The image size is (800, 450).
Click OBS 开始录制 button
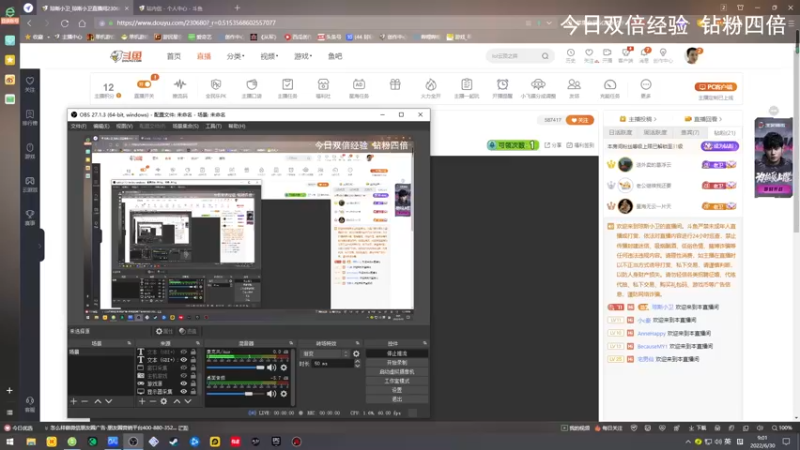tap(397, 363)
